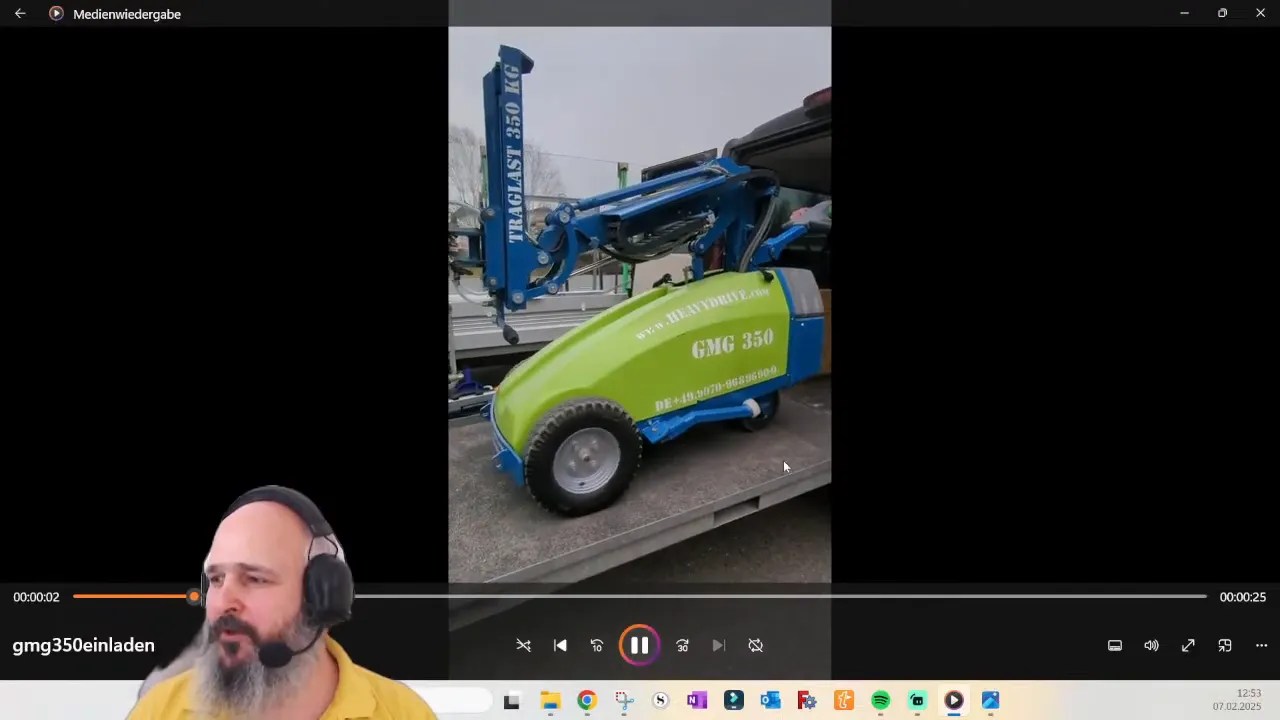Open Google Chrome from the taskbar
Screen dimensions: 1280x720
pos(587,701)
